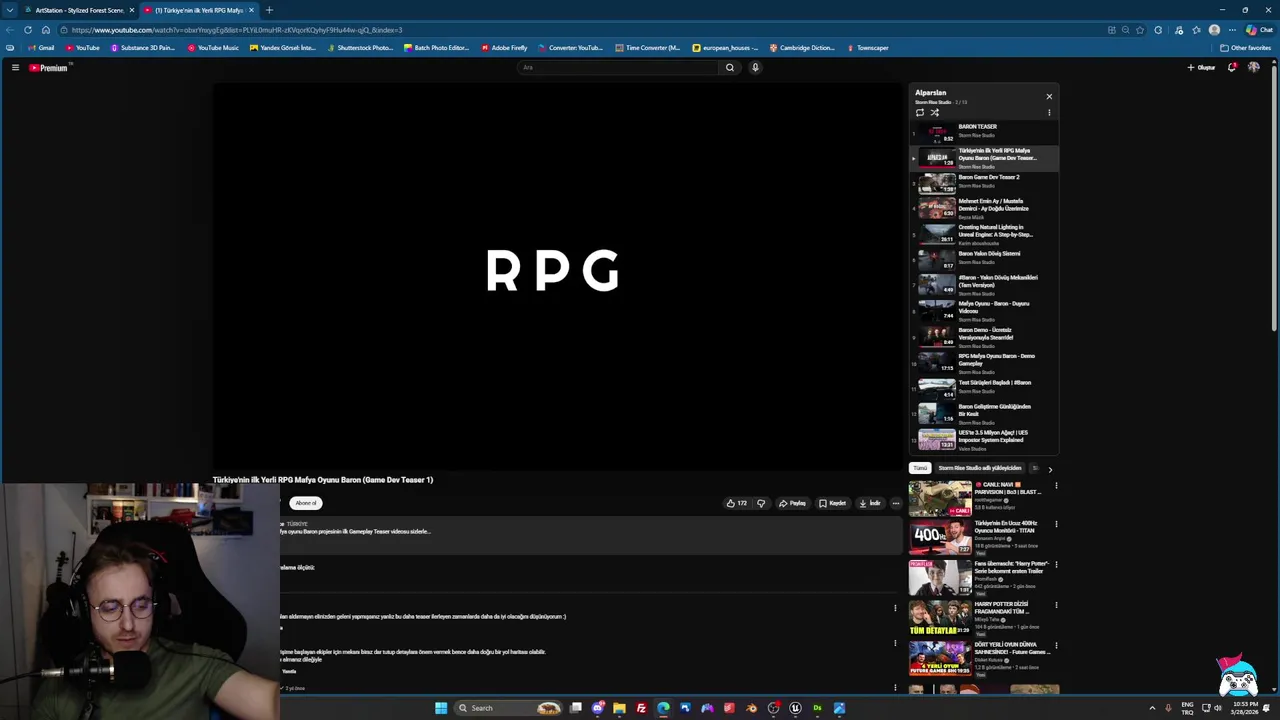Open options for Dört Yerli Oyun suggestion

1055,645
